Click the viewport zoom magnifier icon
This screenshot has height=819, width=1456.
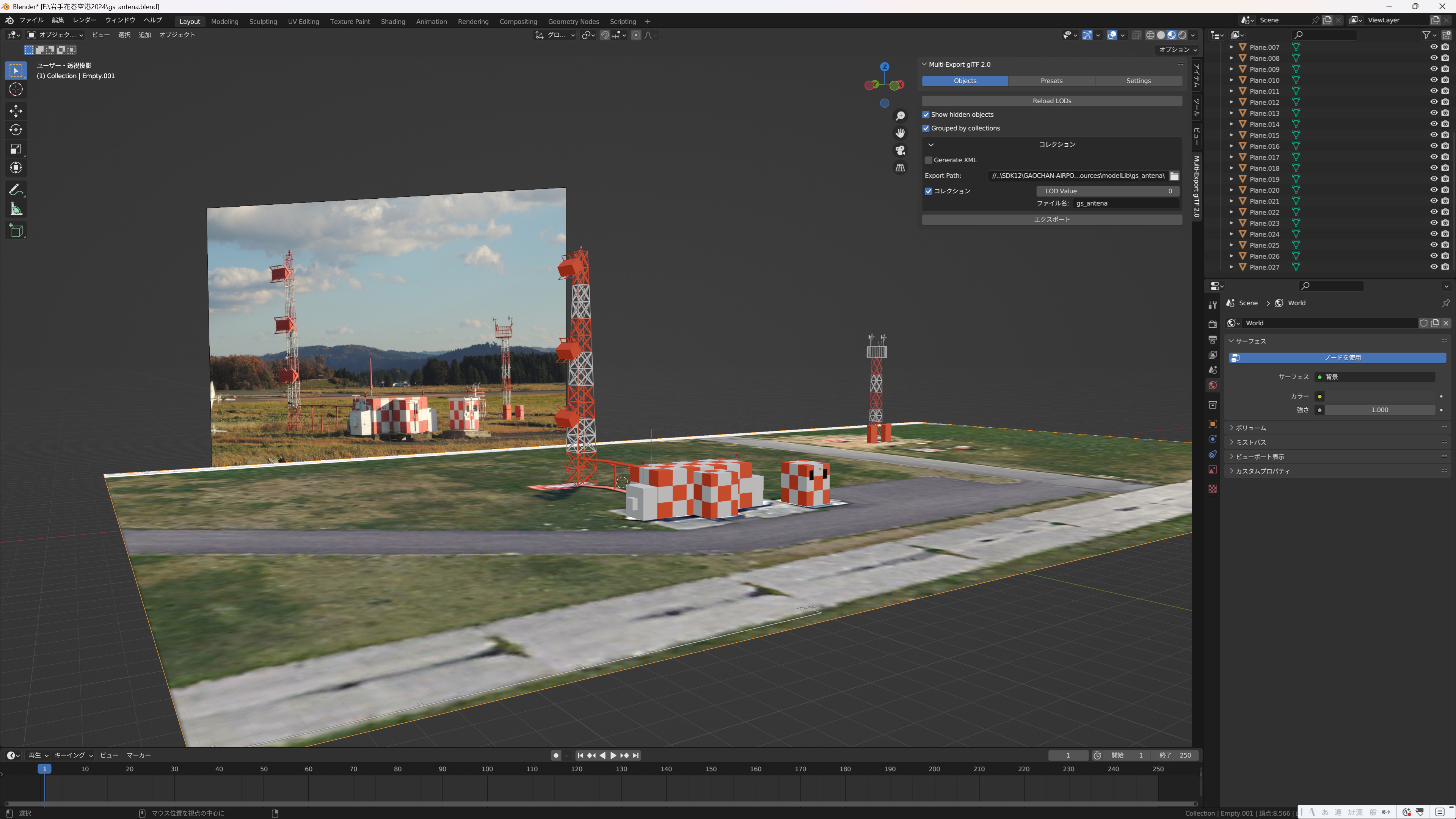pos(901,116)
